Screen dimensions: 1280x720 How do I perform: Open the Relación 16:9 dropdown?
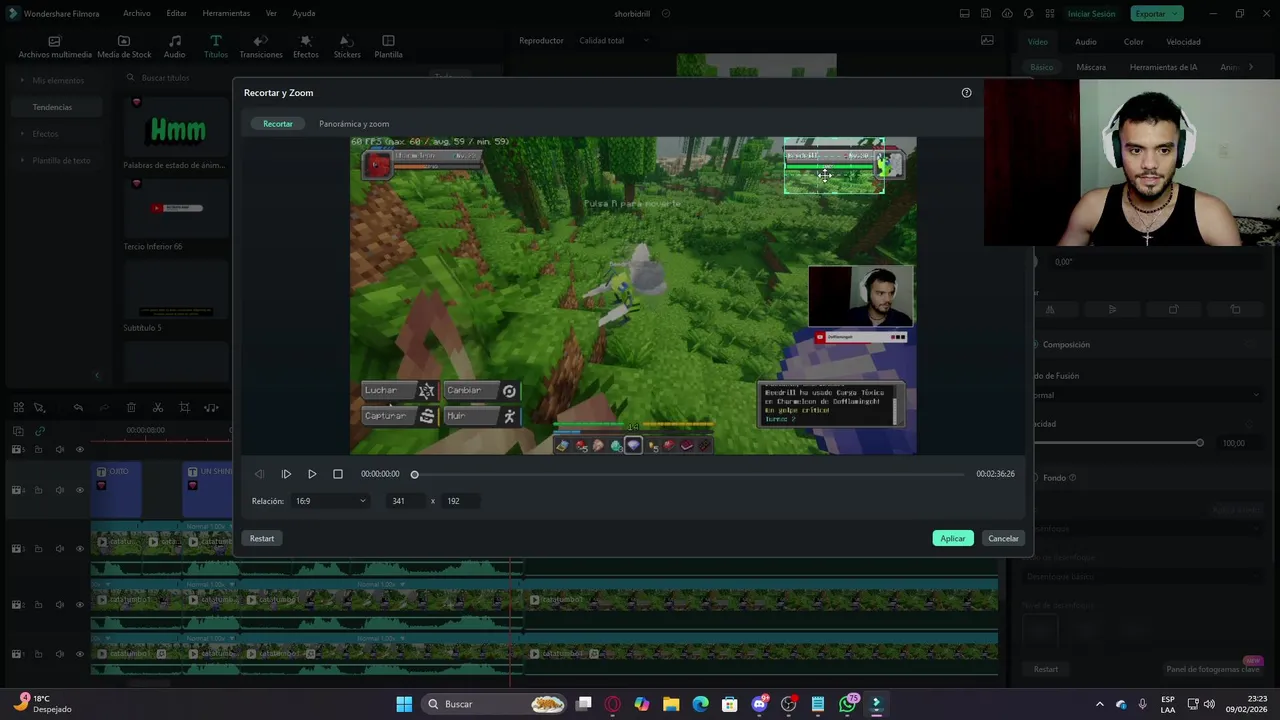[330, 501]
